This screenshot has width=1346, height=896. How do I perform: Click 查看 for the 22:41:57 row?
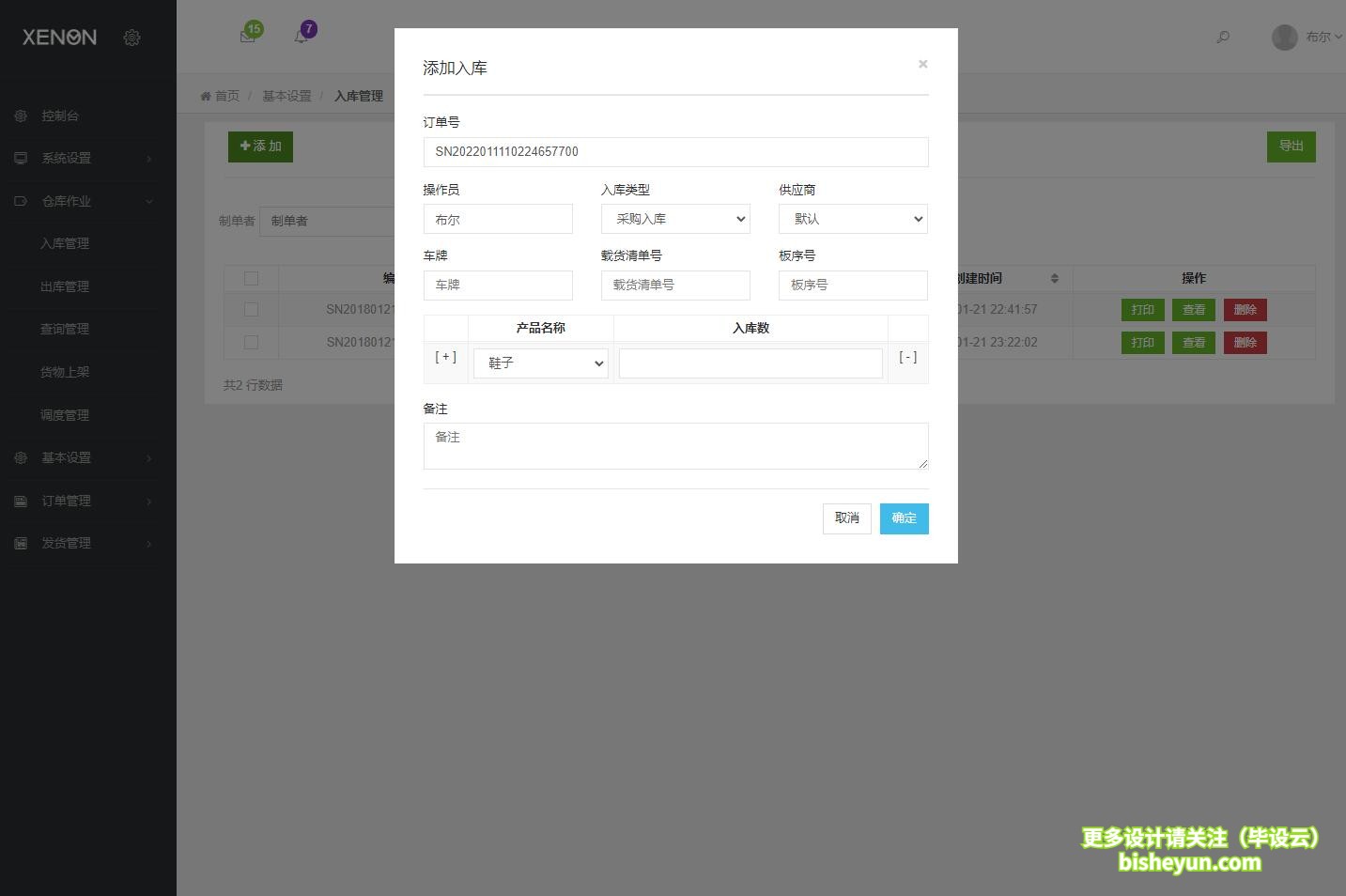coord(1194,310)
